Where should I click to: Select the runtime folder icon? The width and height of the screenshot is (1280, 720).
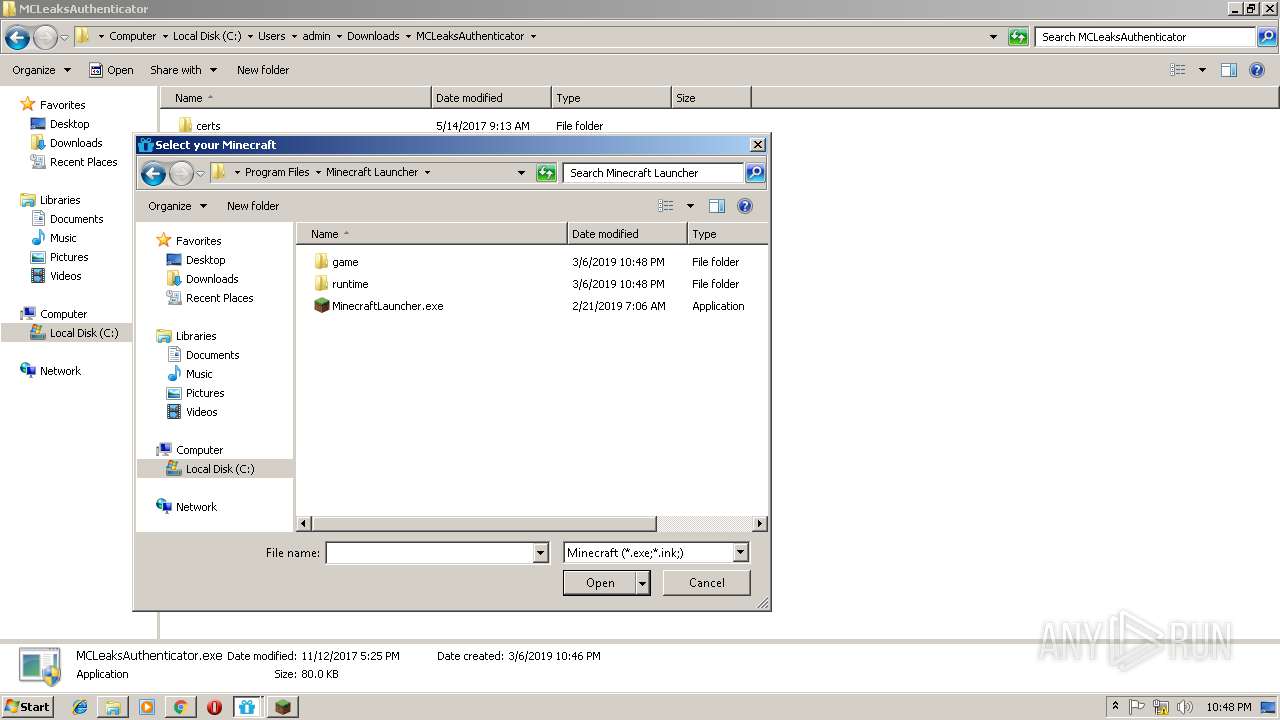[x=322, y=284]
